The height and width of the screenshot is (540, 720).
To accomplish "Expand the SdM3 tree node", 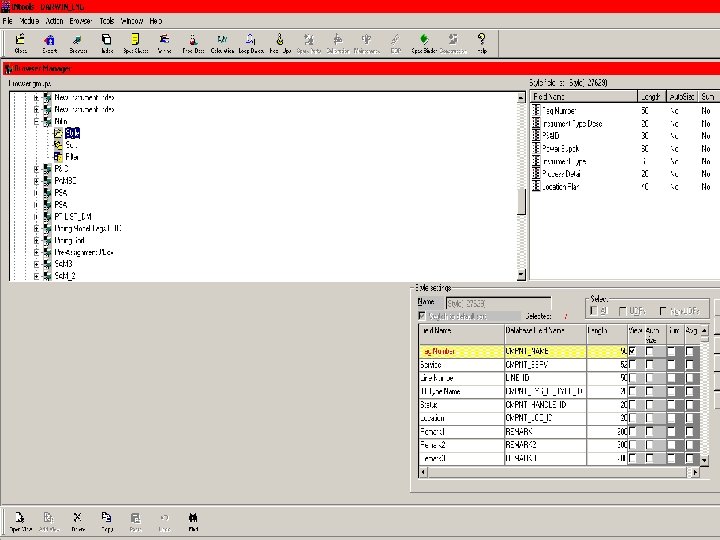I will pyautogui.click(x=36, y=264).
